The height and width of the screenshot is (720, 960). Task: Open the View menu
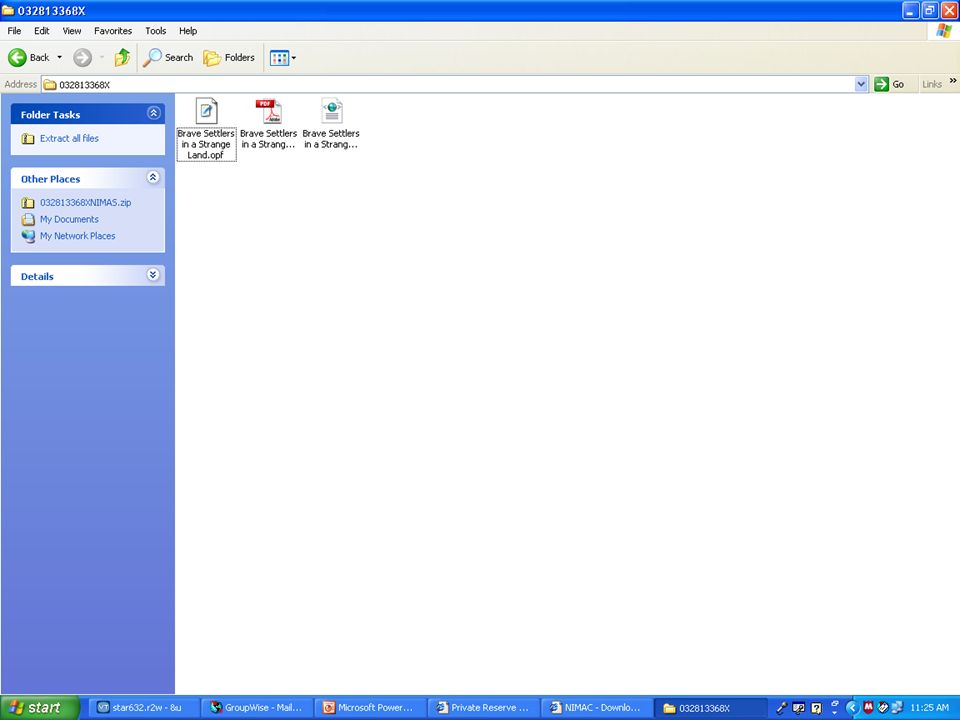tap(72, 31)
